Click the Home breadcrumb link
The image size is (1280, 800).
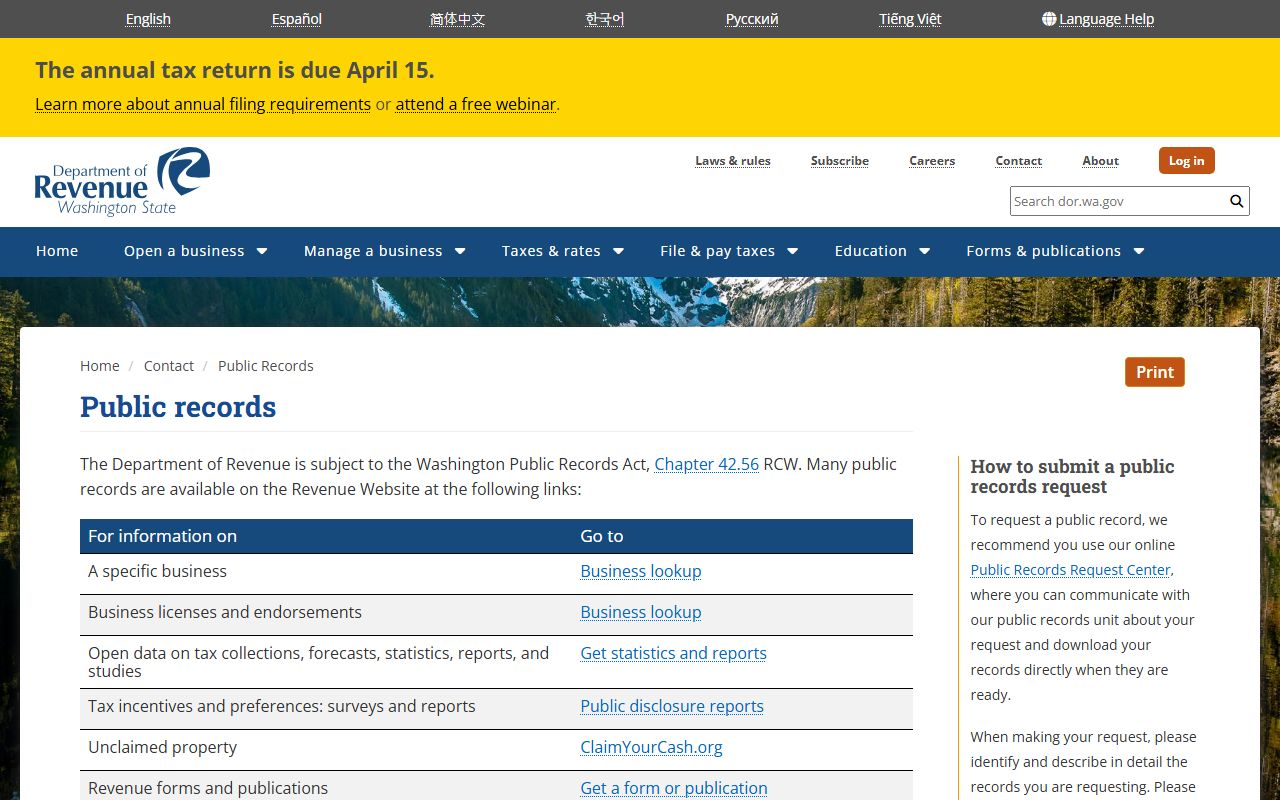coord(100,366)
